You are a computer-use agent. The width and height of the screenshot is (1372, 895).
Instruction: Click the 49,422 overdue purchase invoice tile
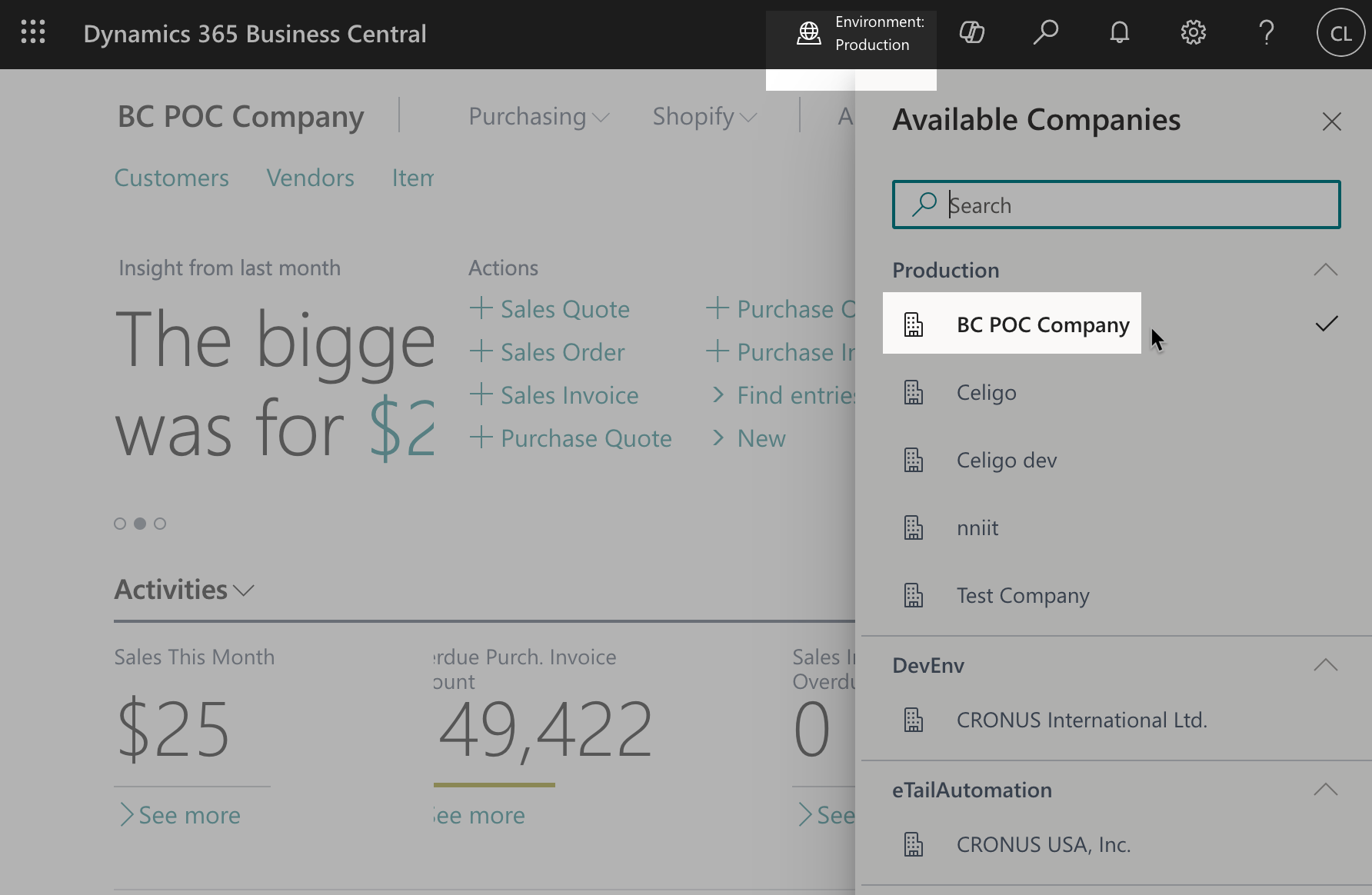tap(545, 729)
